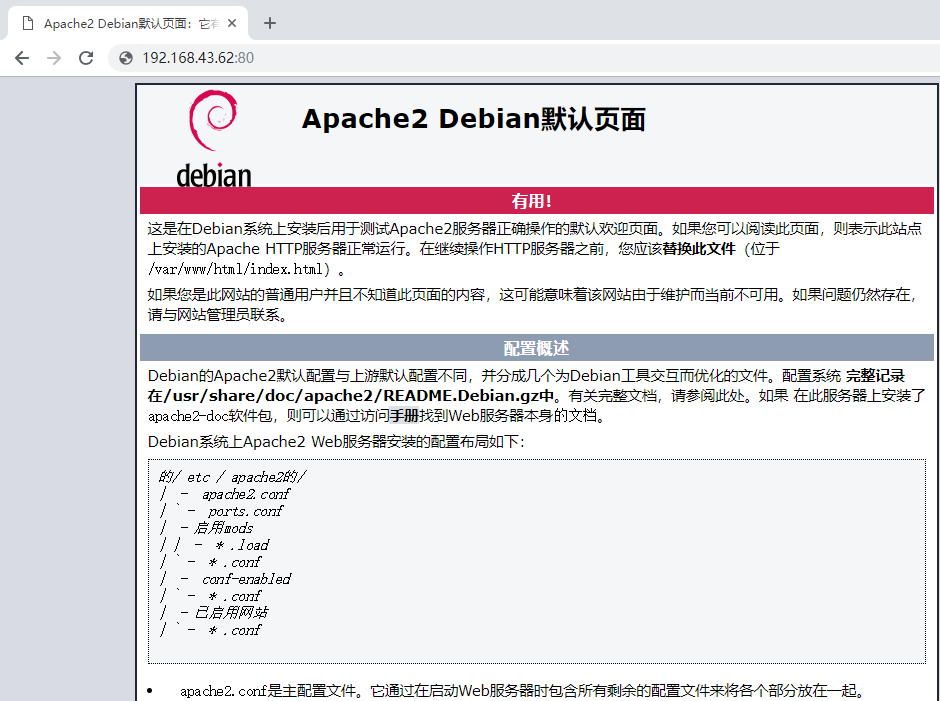Click the forward navigation arrow
The image size is (940, 701).
tap(54, 58)
